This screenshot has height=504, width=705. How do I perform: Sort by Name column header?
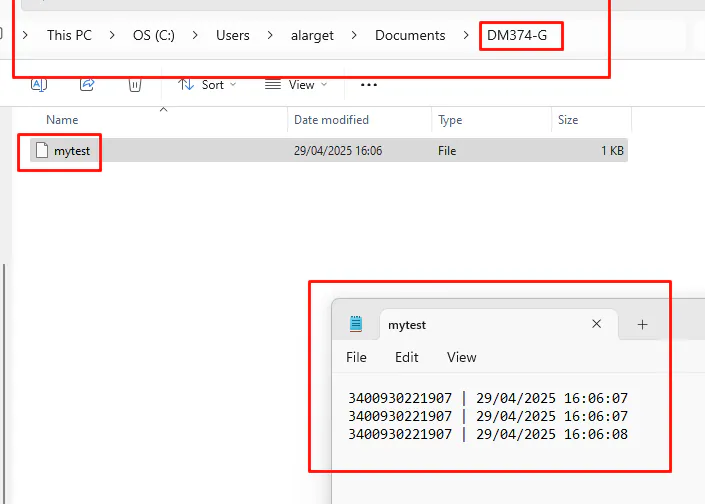tap(62, 120)
